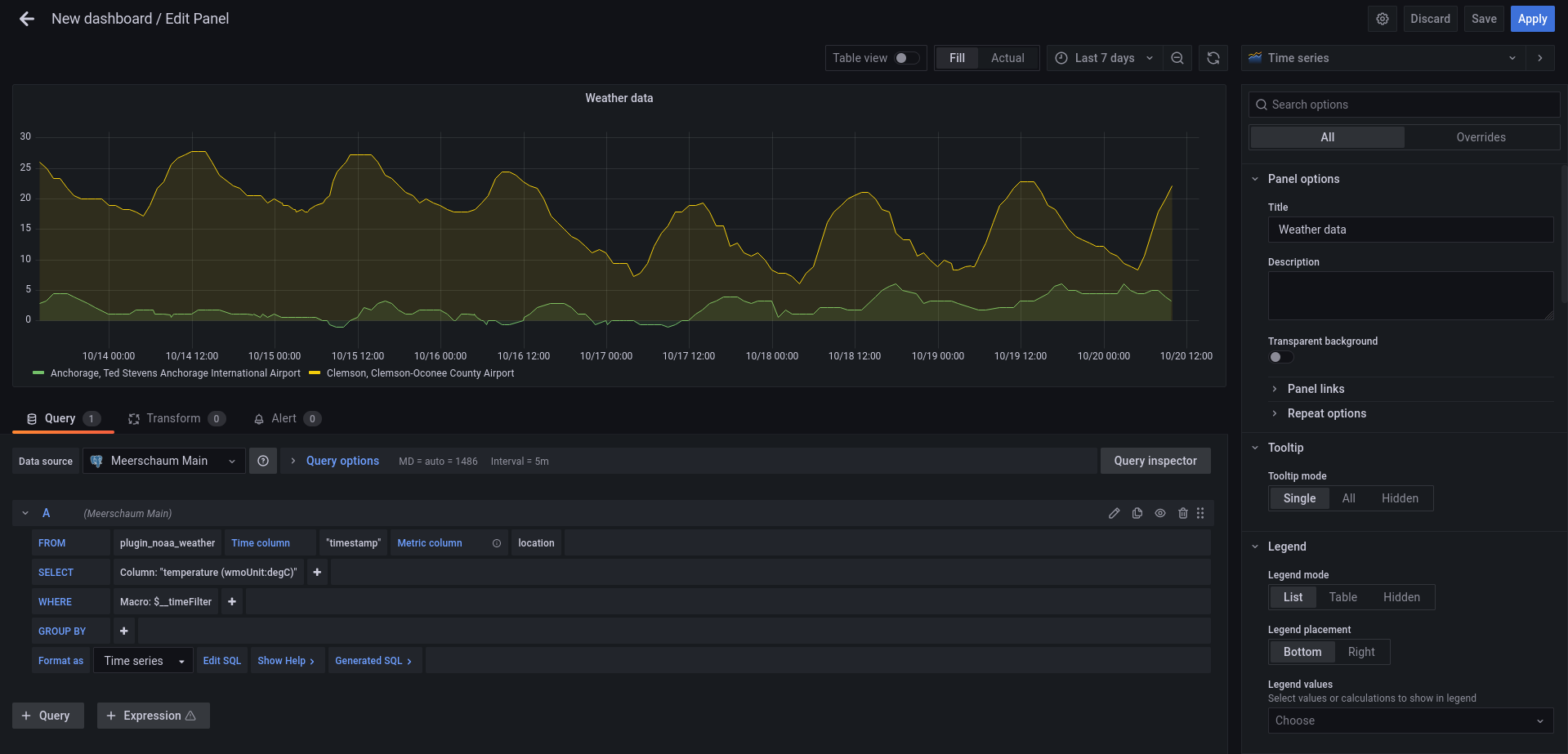Open the data source help icon
This screenshot has width=1568, height=754.
(263, 461)
